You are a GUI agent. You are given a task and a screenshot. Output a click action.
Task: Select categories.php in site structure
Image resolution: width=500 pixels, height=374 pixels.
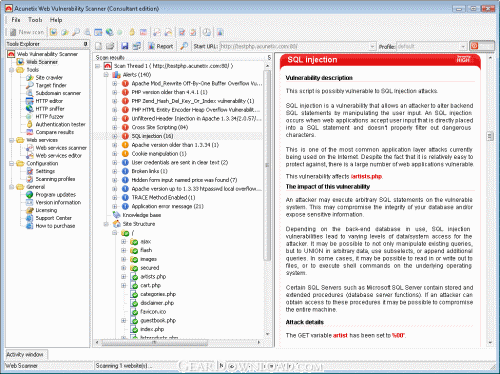point(158,294)
